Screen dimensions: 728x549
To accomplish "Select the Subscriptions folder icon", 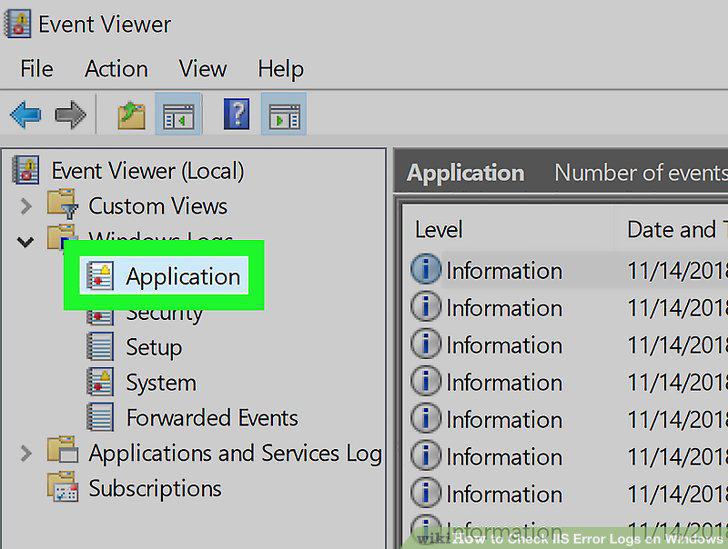I will (62, 486).
